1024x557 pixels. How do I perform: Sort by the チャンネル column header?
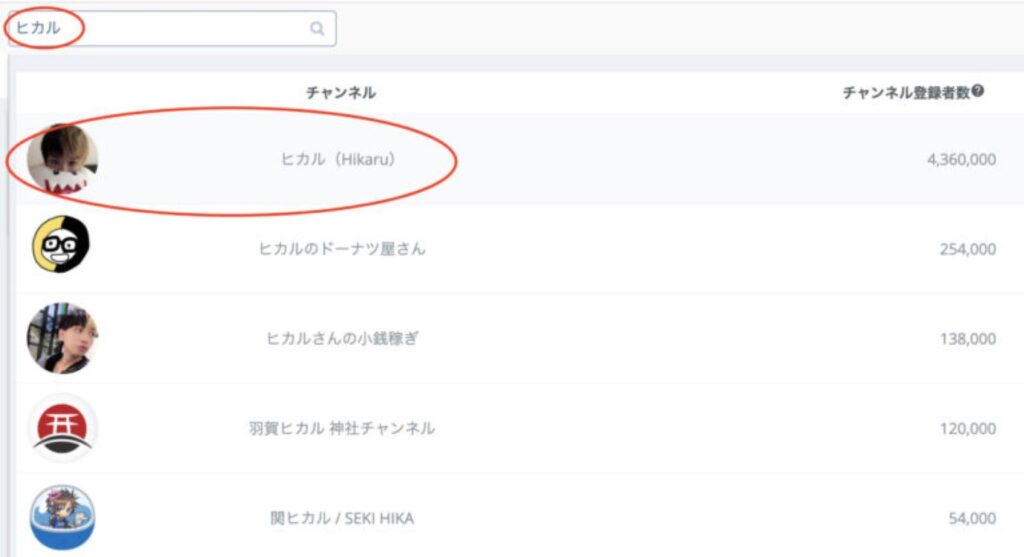[x=341, y=93]
